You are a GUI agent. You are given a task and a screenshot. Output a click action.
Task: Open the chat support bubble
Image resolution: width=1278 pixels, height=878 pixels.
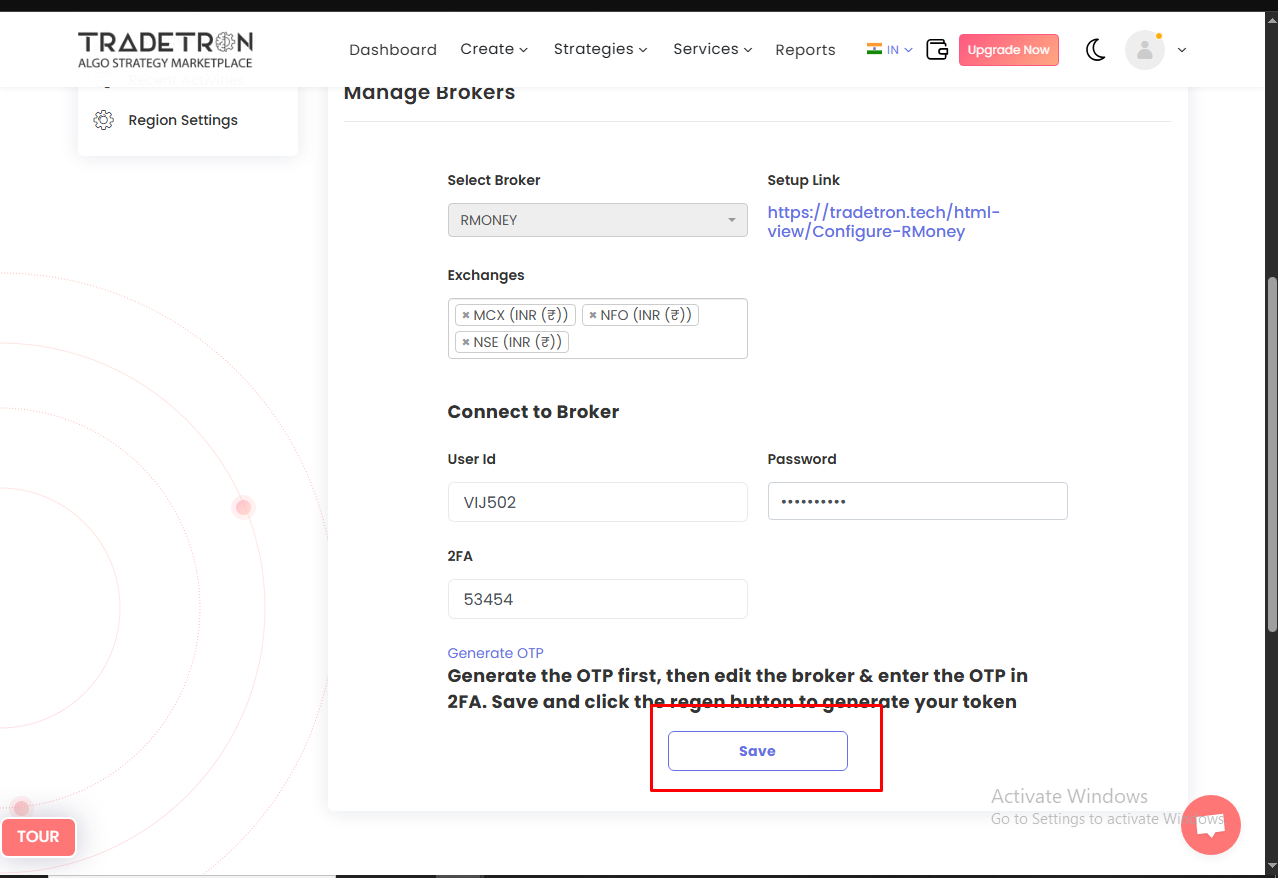click(1210, 825)
